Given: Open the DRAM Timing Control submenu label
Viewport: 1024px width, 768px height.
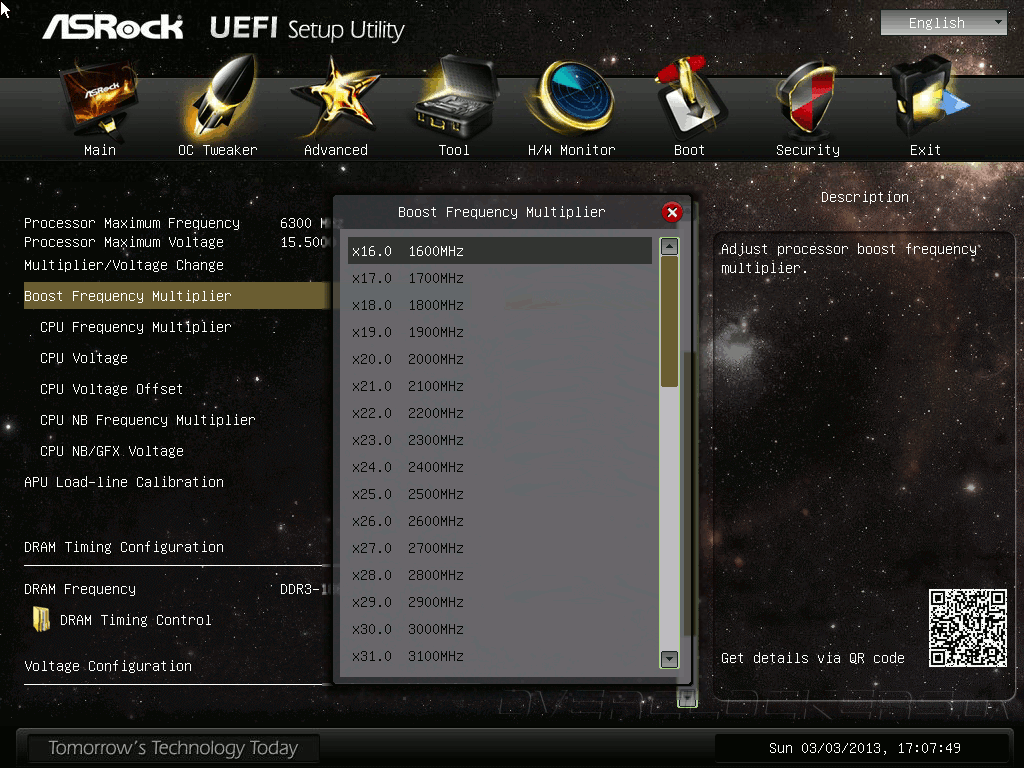Looking at the screenshot, I should (x=136, y=620).
